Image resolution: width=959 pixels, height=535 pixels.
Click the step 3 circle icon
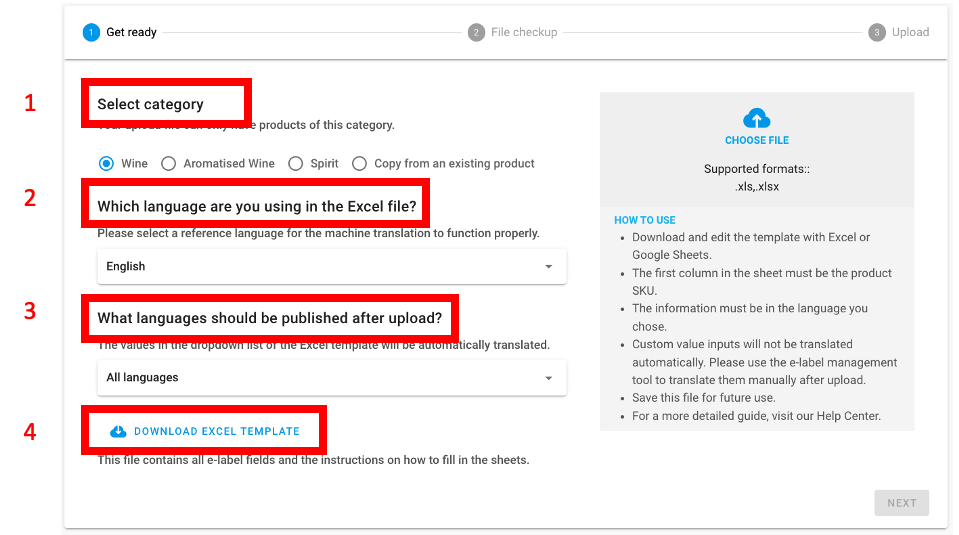click(x=877, y=32)
